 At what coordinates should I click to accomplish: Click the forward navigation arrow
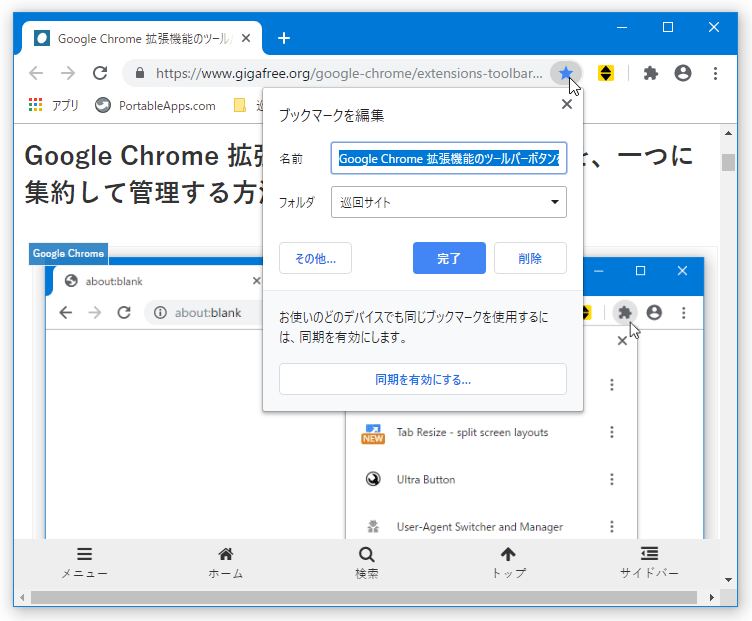point(68,73)
